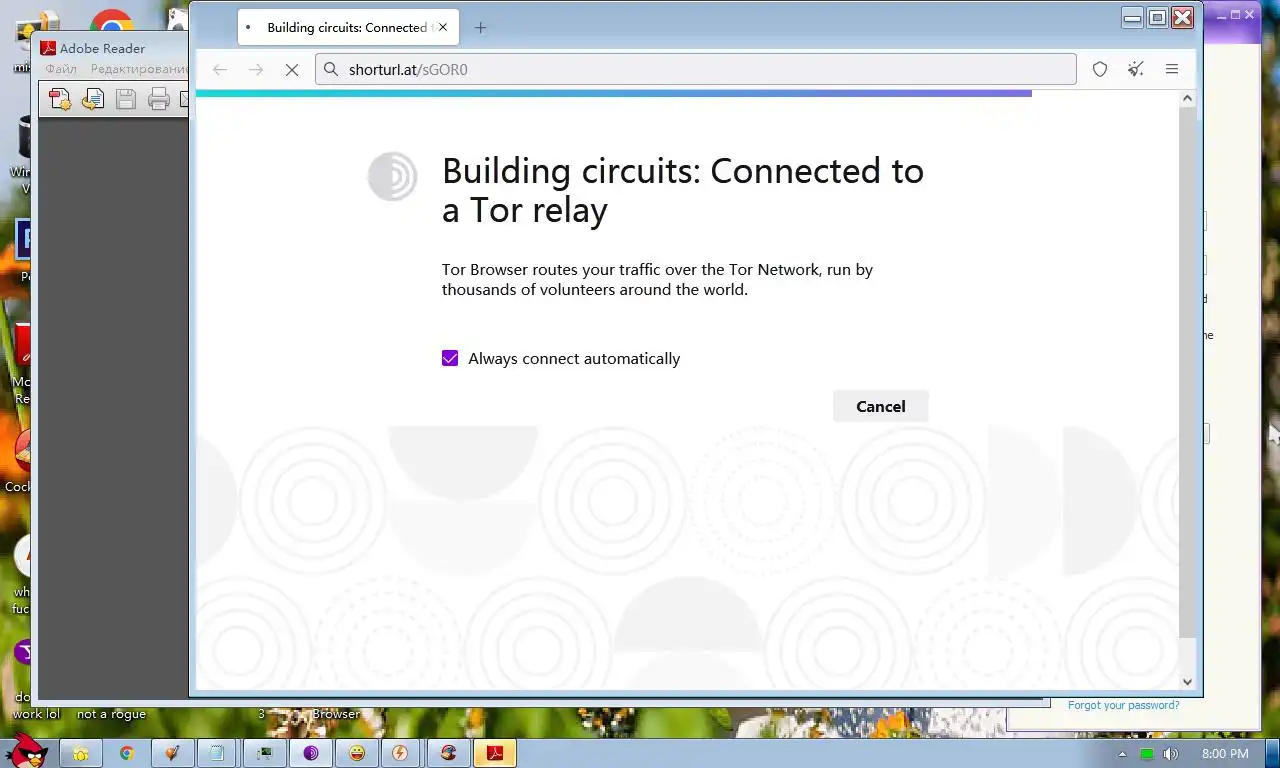This screenshot has width=1280, height=768.
Task: Cancel the Tor connection
Action: 881,406
